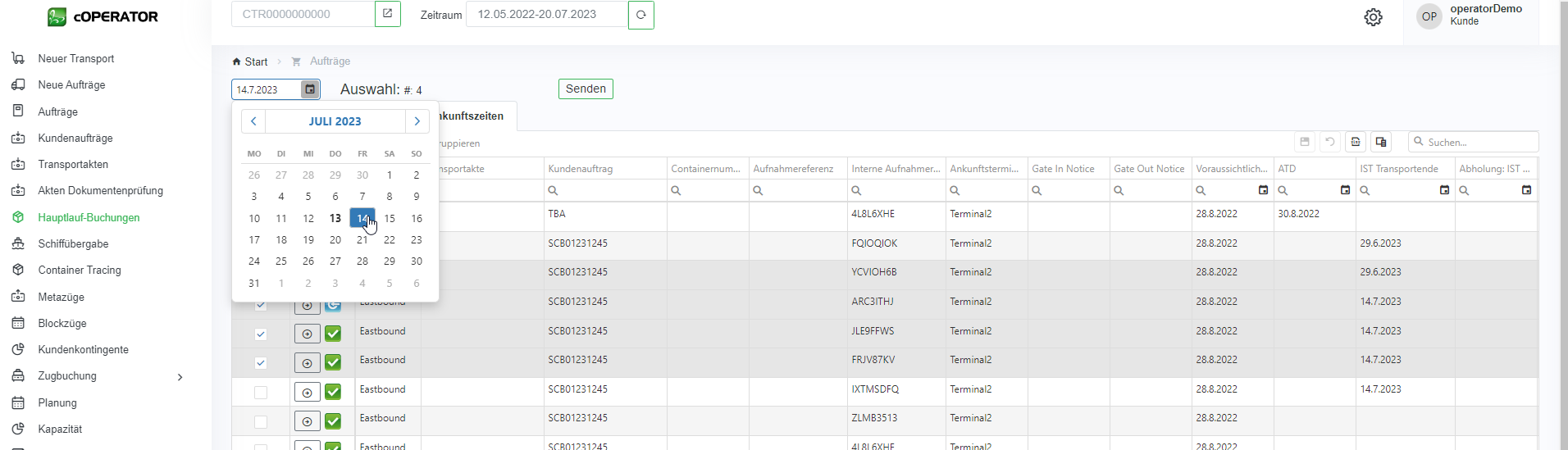Open arrow button in row JLE9FFWS
Image resolution: width=1568 pixels, height=450 pixels.
pyautogui.click(x=307, y=334)
